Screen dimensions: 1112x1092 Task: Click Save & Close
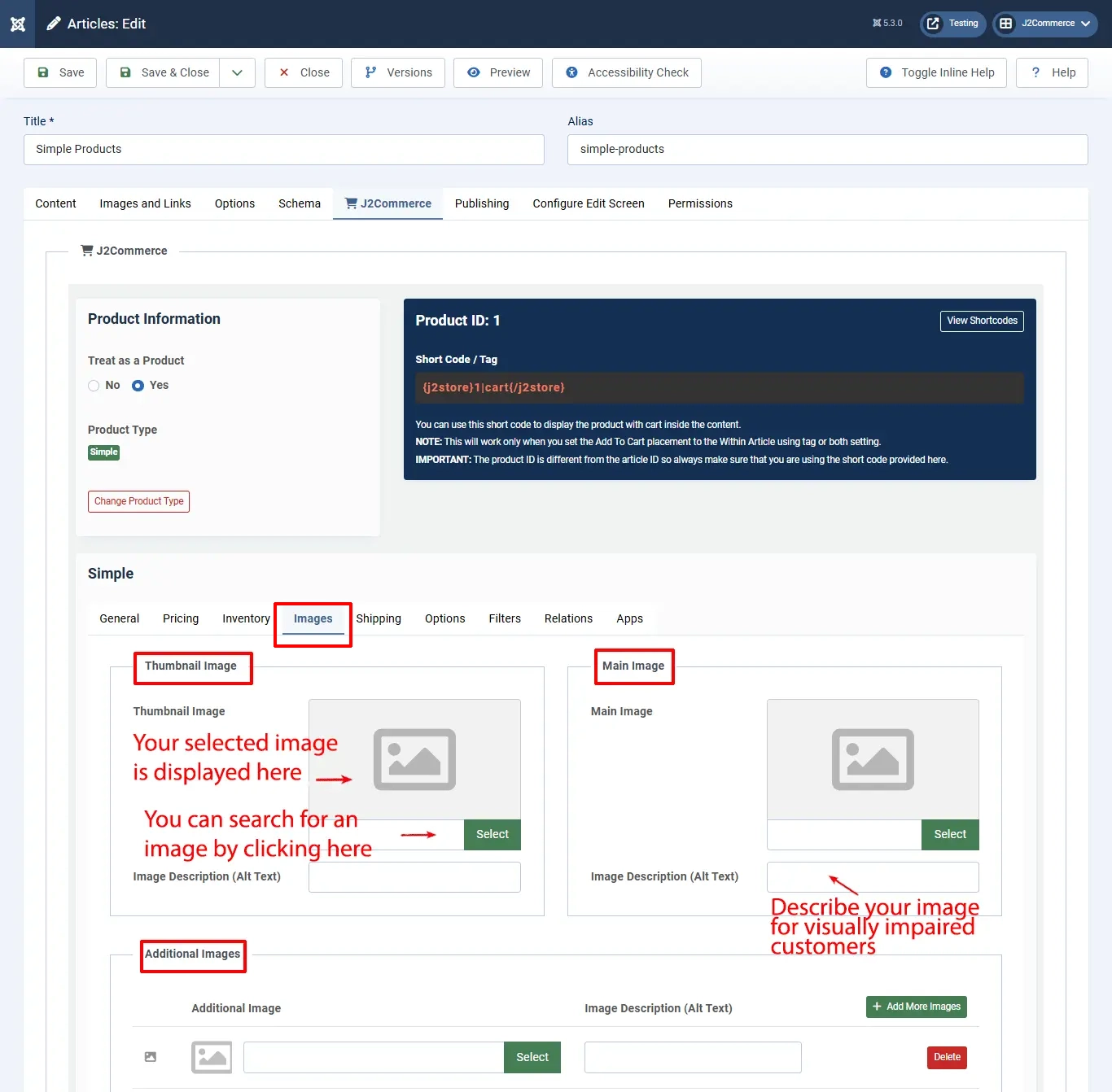(x=163, y=72)
